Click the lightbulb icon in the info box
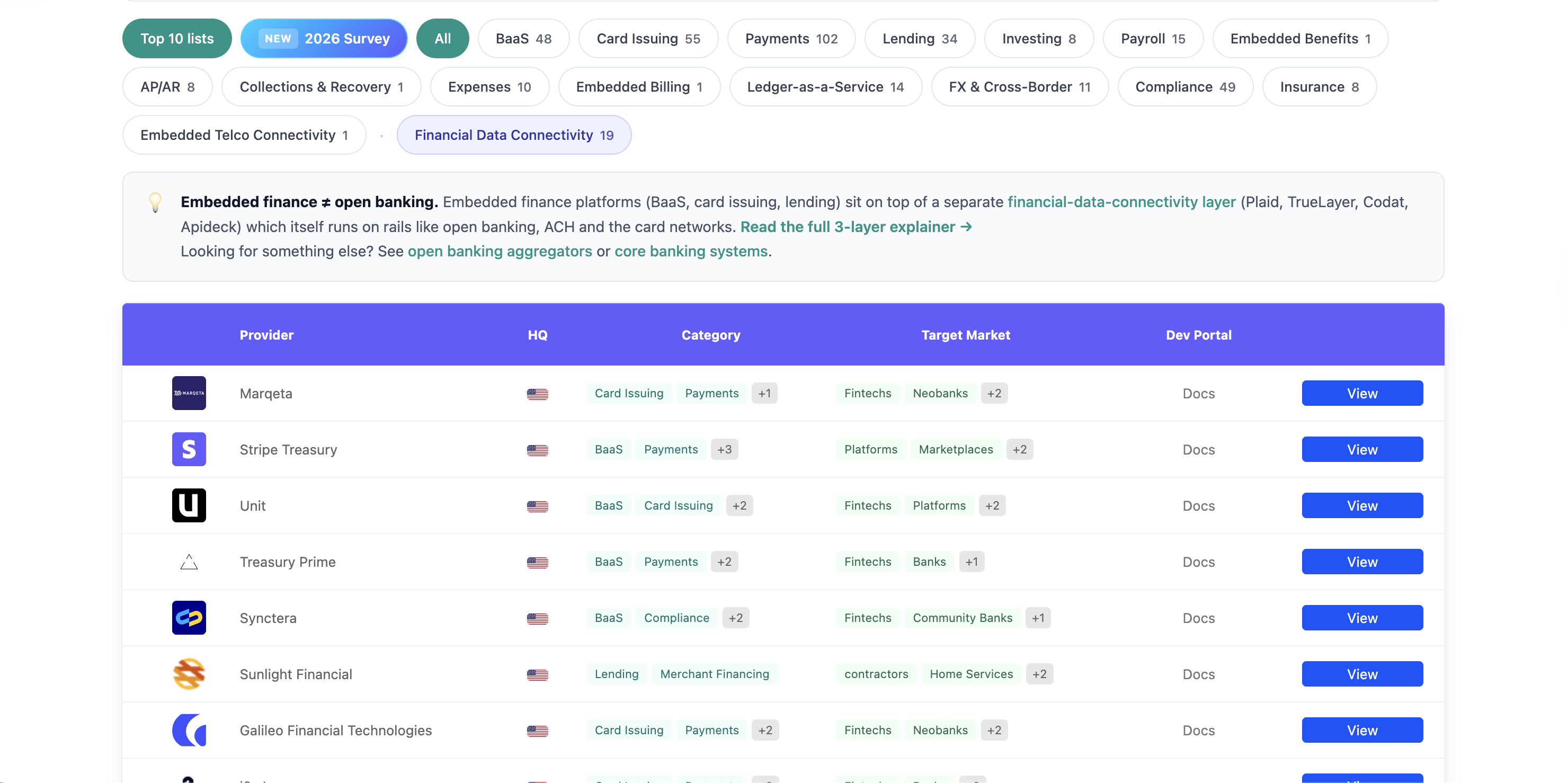 [156, 203]
